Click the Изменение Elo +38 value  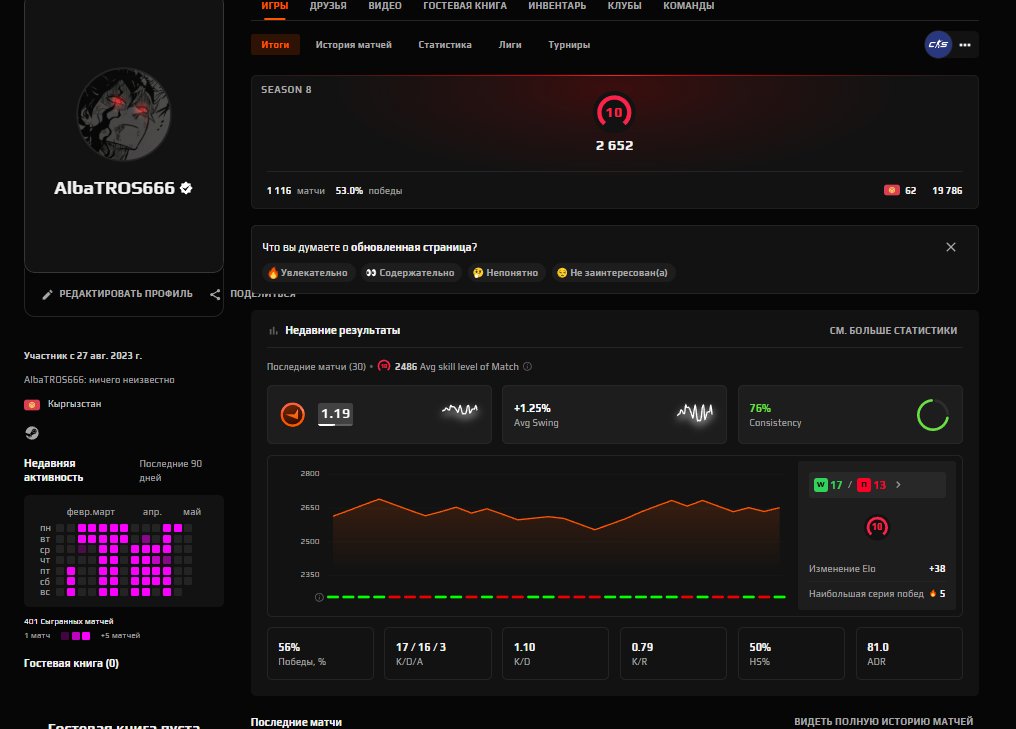[x=936, y=568]
